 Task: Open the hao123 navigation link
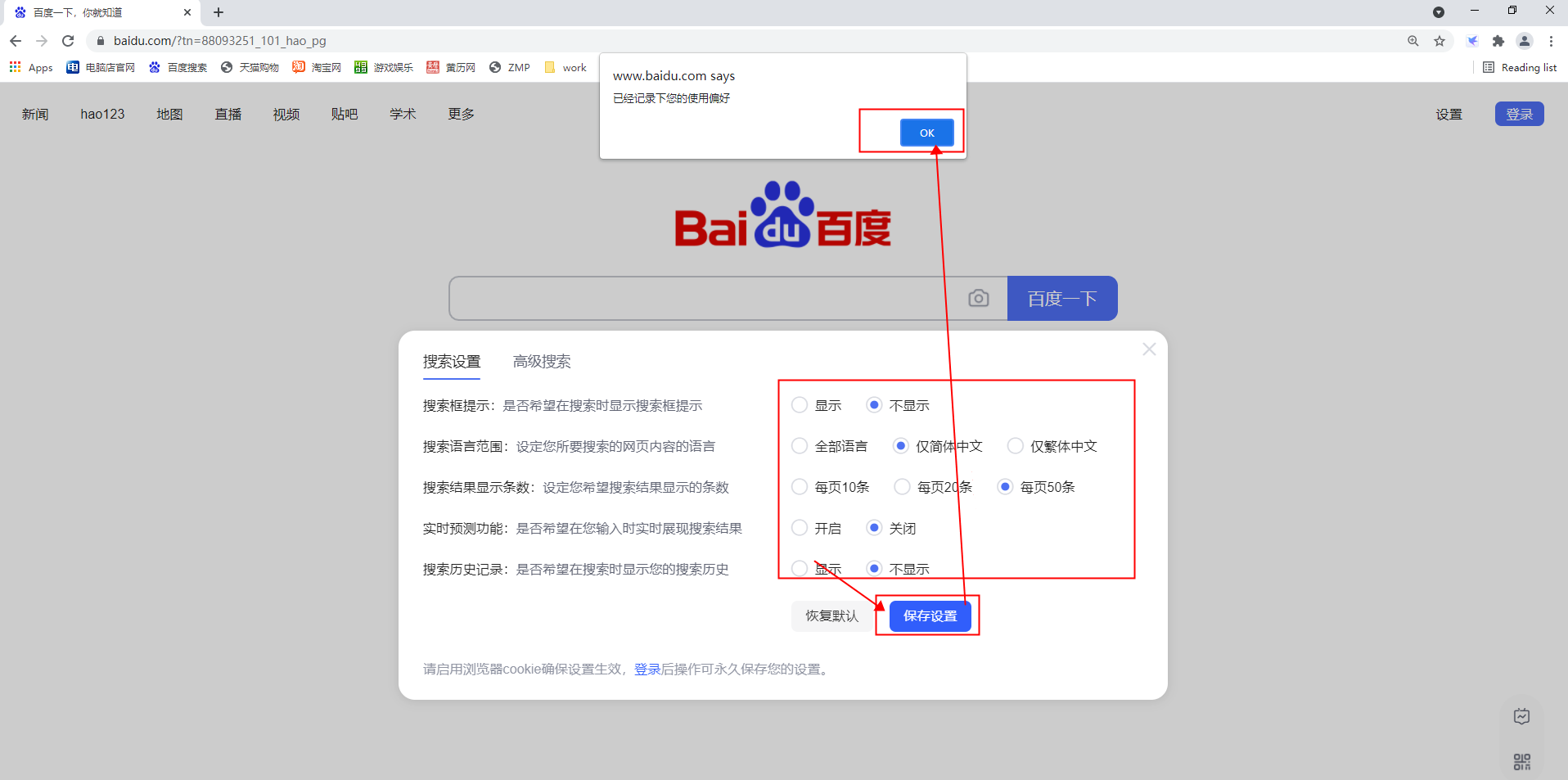(x=102, y=114)
